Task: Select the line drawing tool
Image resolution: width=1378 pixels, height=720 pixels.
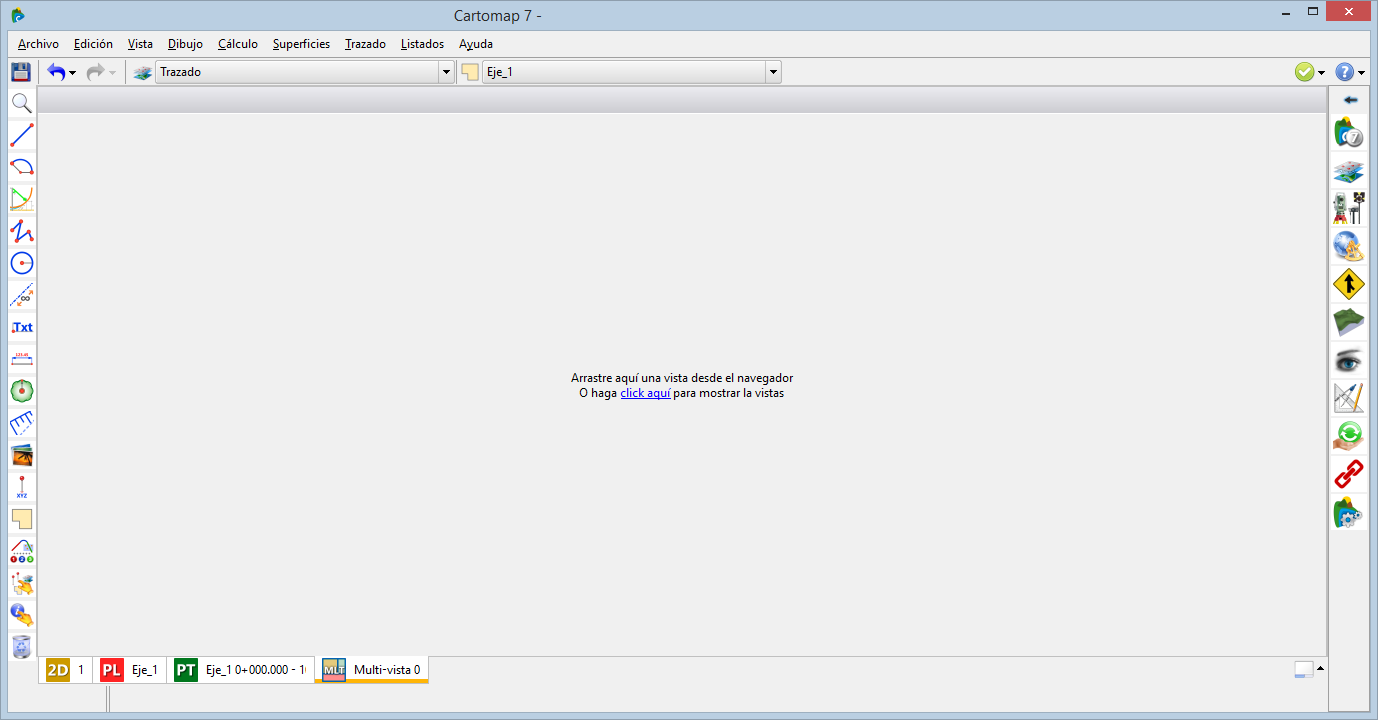Action: click(21, 135)
